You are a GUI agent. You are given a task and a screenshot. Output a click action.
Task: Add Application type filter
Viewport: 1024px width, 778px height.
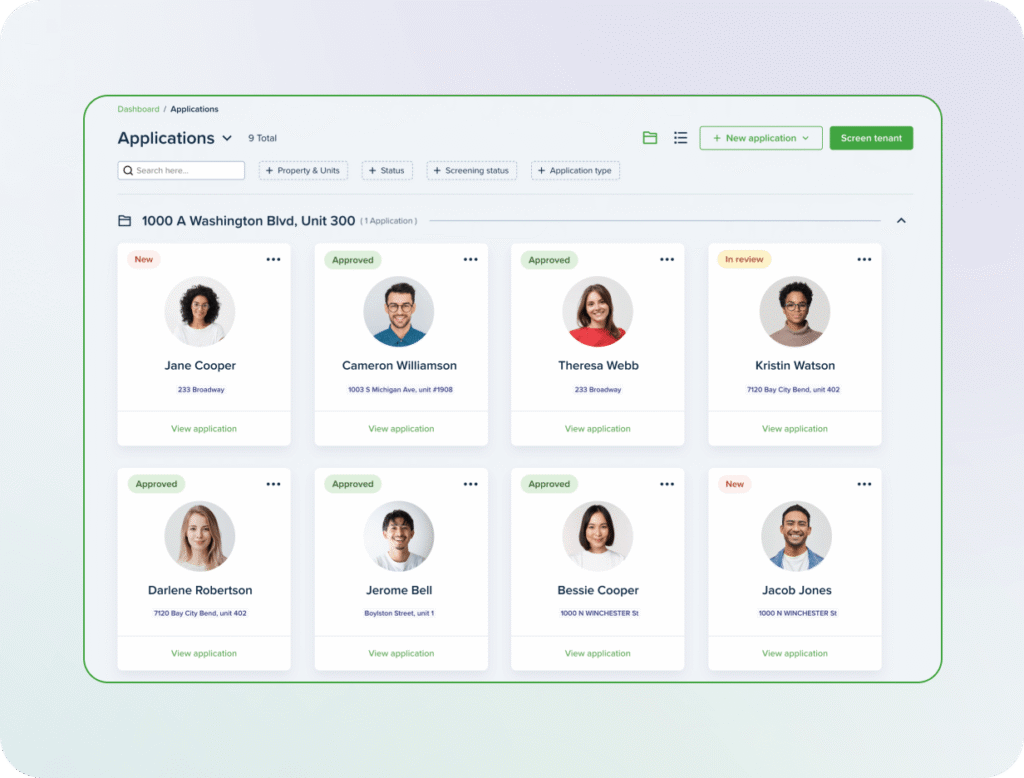(575, 170)
